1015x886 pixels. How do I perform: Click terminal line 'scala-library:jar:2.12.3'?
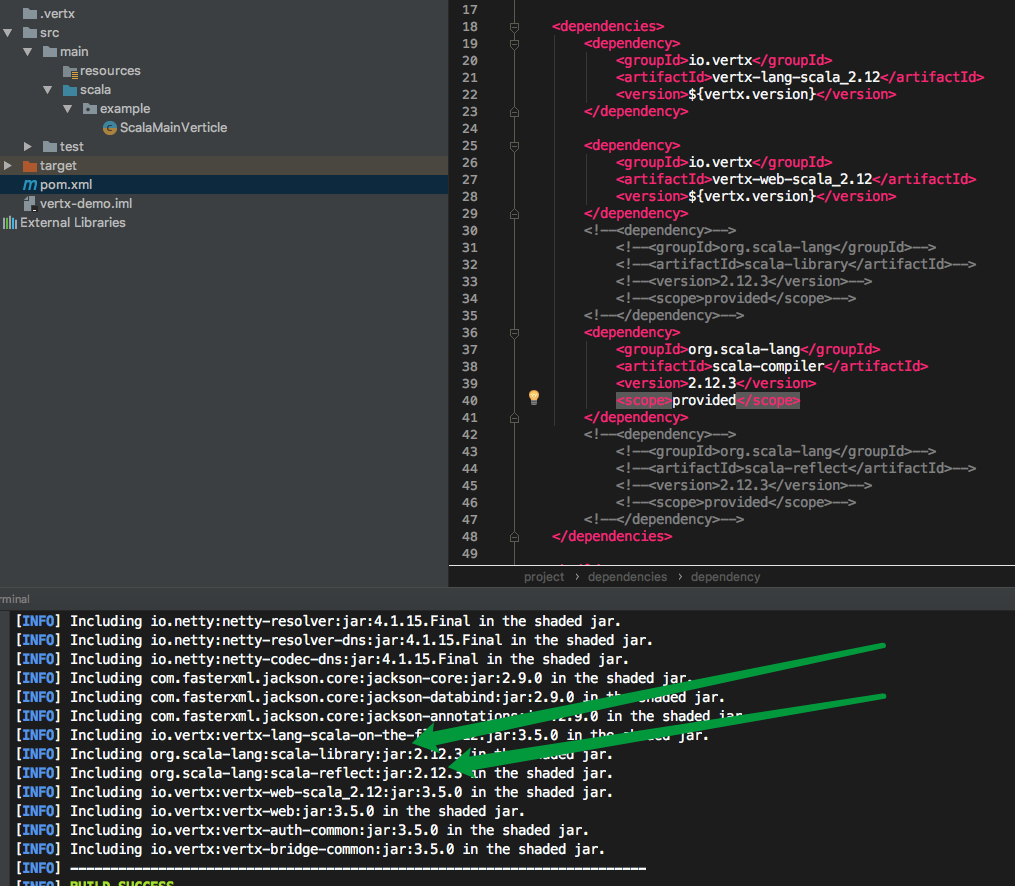coord(314,755)
